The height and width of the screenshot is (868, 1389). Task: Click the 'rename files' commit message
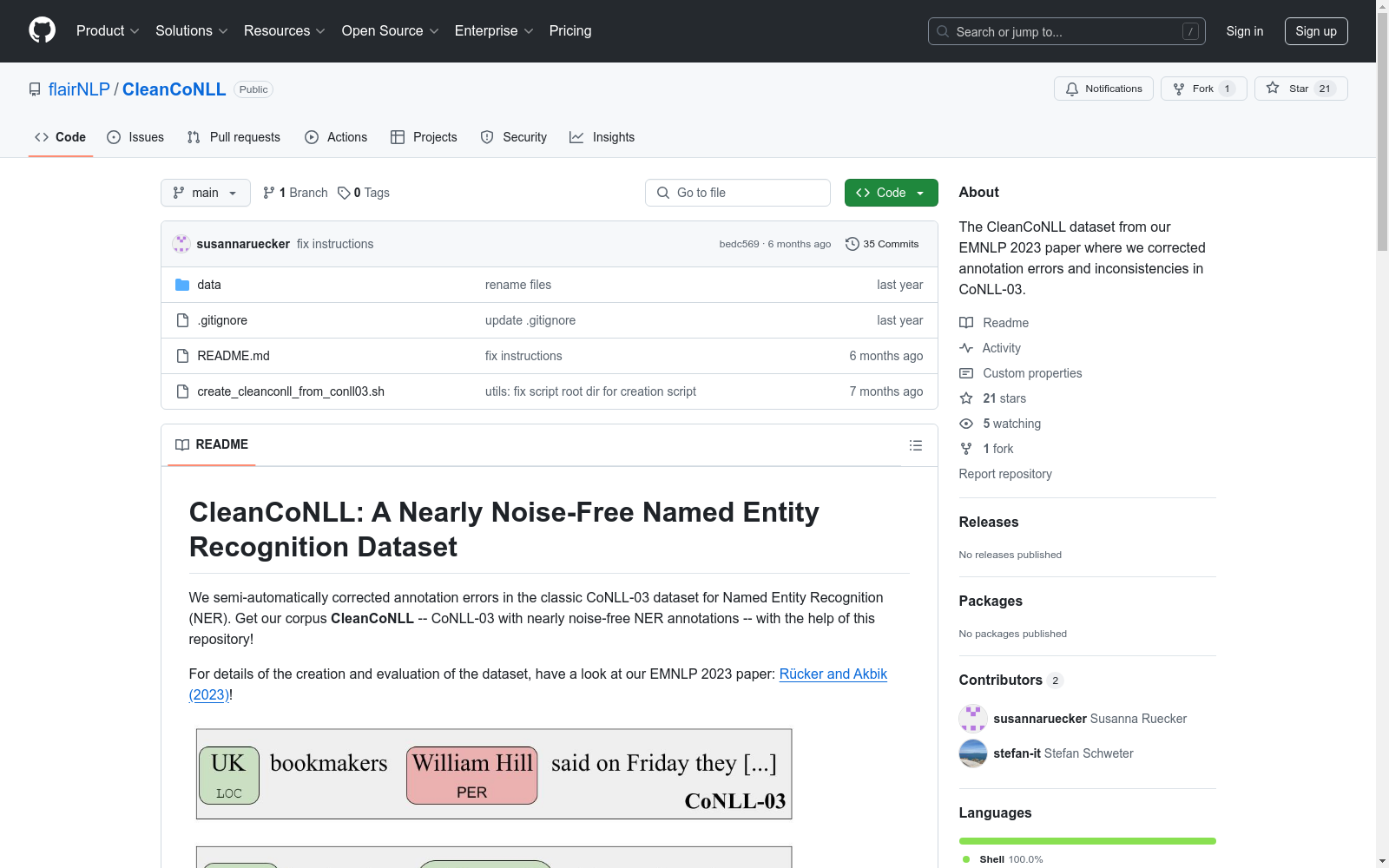click(x=518, y=285)
